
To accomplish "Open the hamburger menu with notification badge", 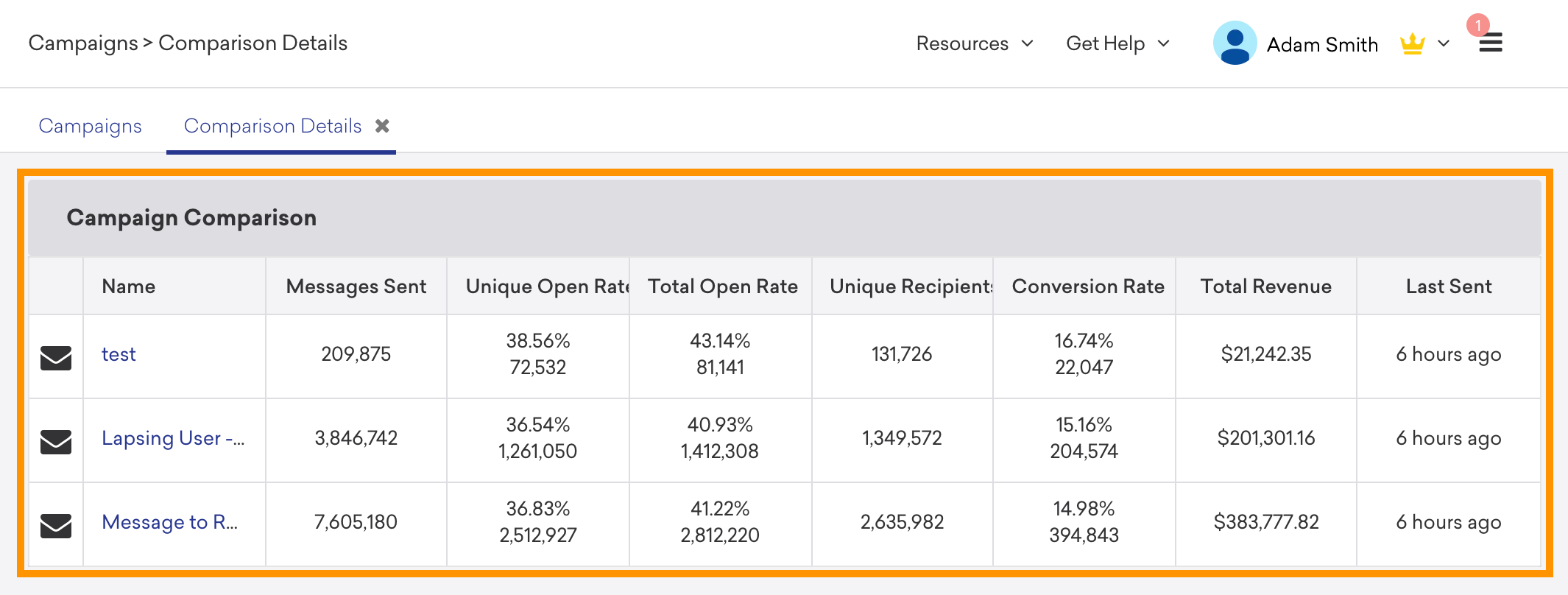I will click(1491, 43).
